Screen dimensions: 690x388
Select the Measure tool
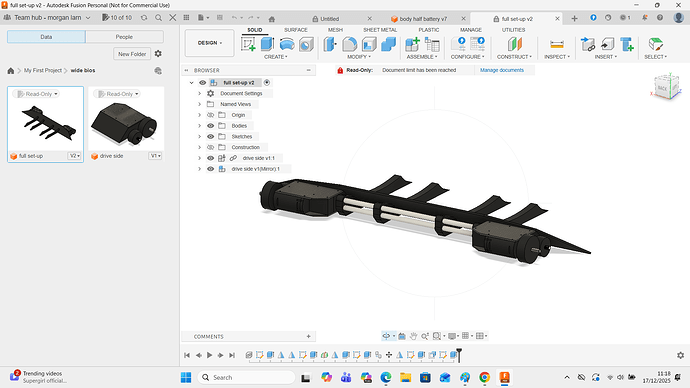[x=557, y=44]
